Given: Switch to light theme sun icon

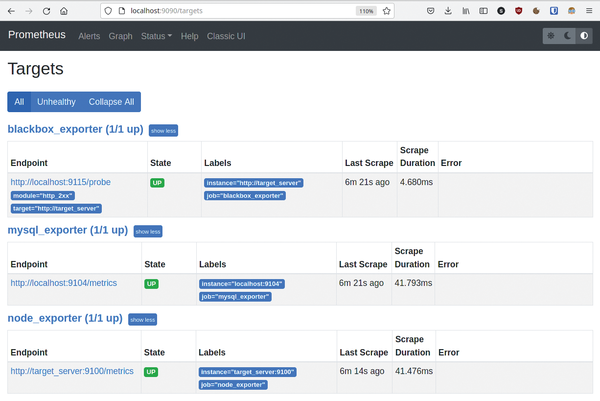Looking at the screenshot, I should [551, 36].
